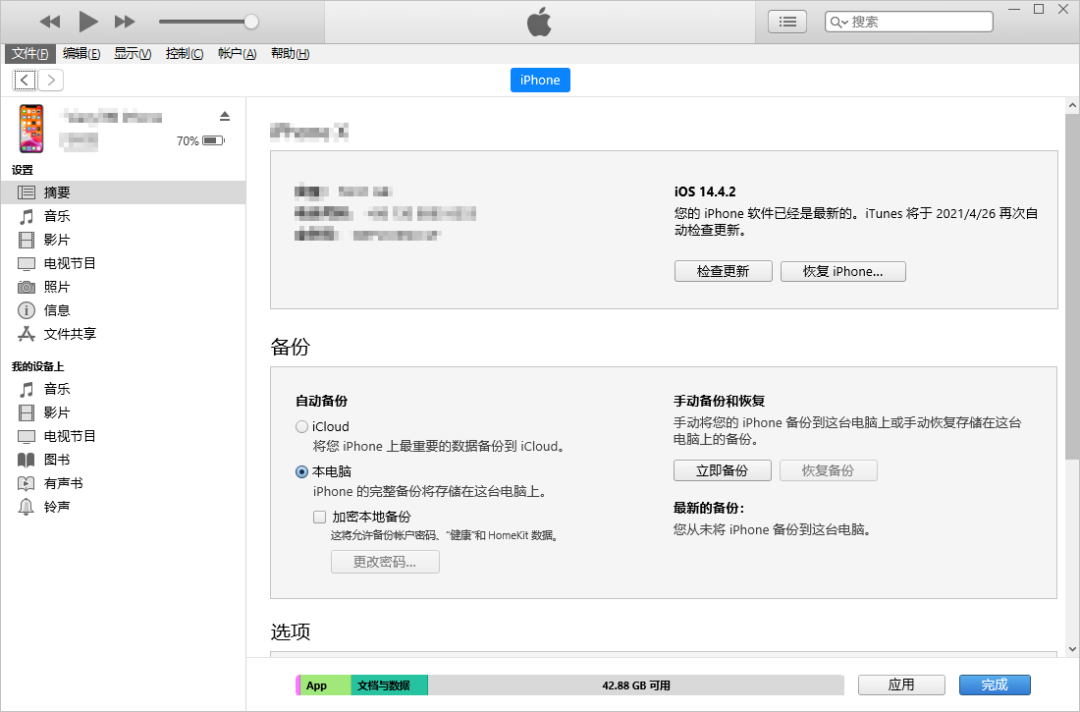Open 照片 under 设置 in sidebar
Image resolution: width=1080 pixels, height=712 pixels.
pos(57,287)
